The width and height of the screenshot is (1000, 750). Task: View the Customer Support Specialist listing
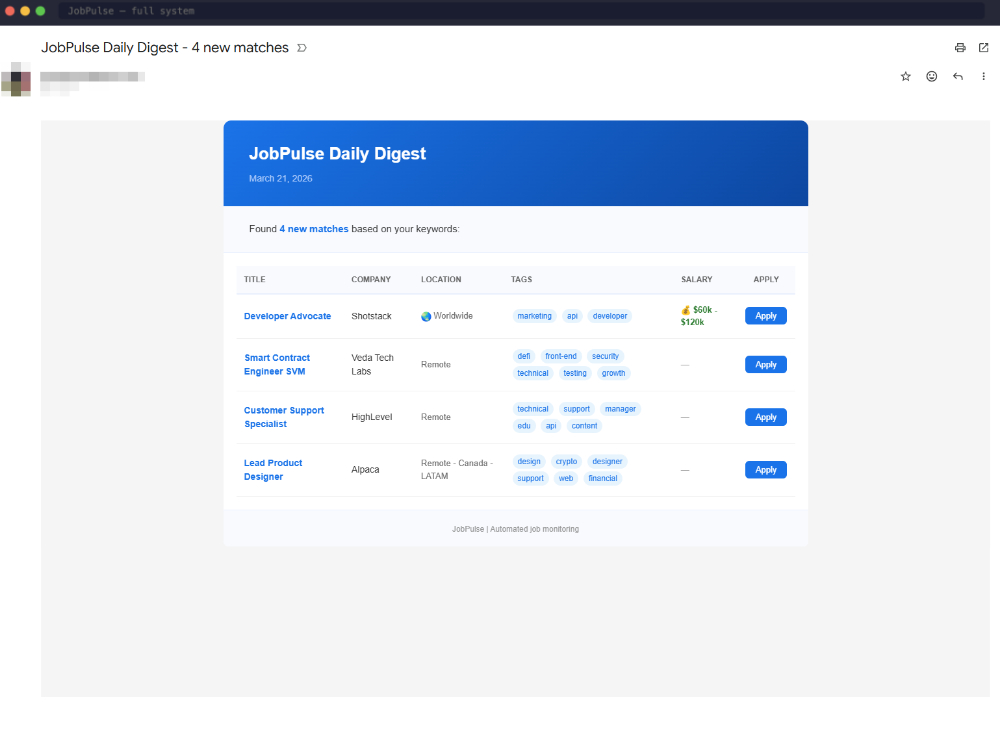284,417
